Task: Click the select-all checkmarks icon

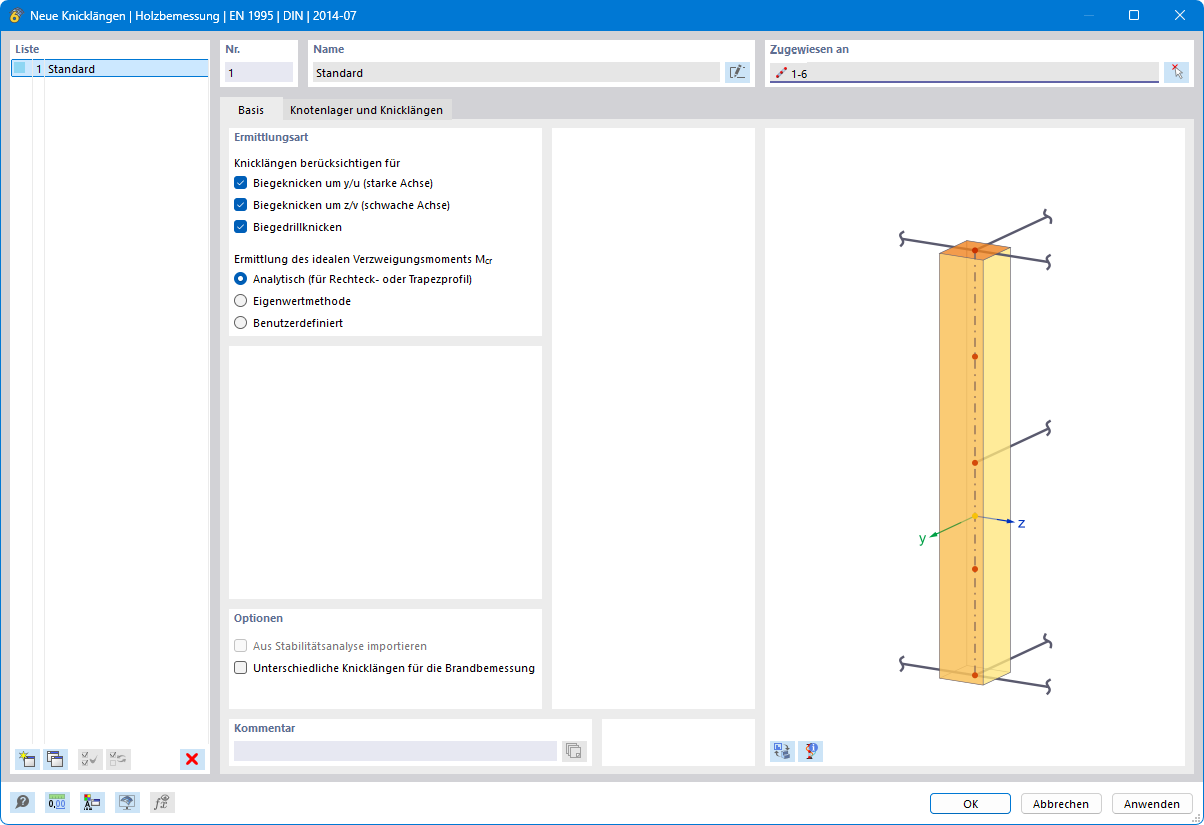Action: coord(90,759)
